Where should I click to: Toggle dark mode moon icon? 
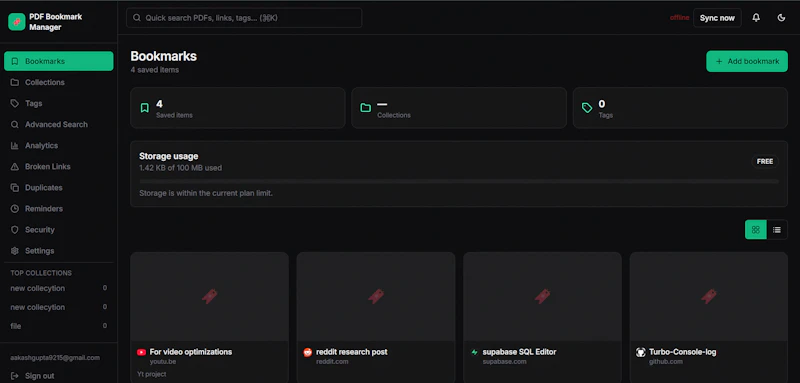(x=781, y=18)
